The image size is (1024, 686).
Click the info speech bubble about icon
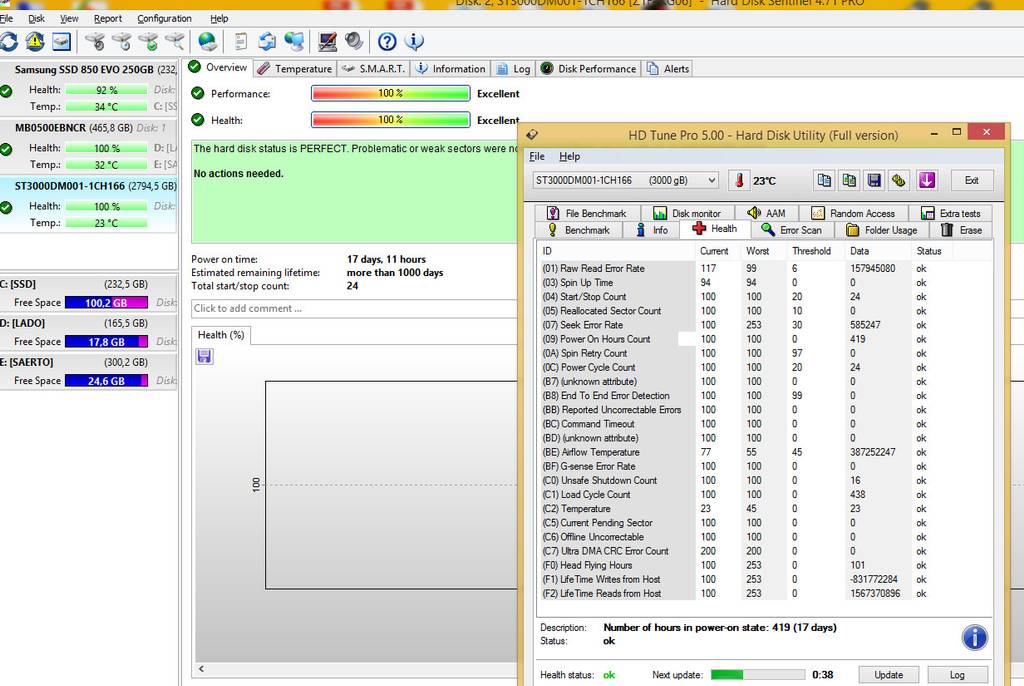click(414, 42)
